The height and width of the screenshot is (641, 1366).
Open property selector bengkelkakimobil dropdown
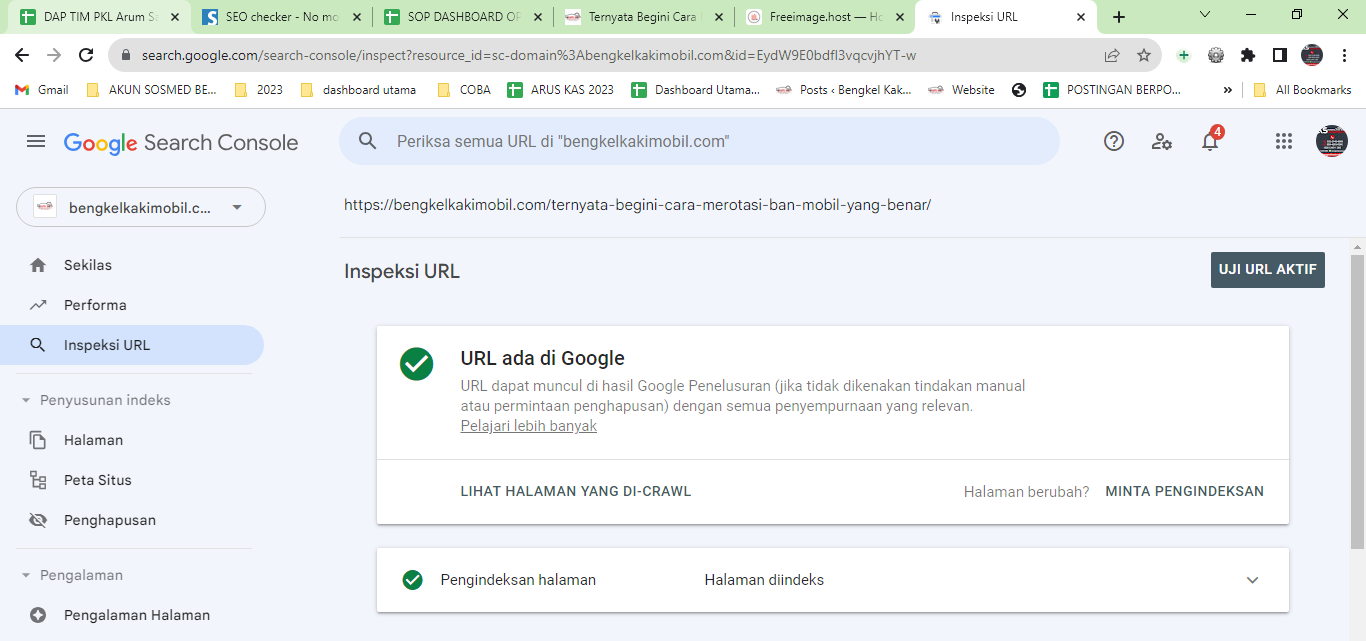[141, 207]
